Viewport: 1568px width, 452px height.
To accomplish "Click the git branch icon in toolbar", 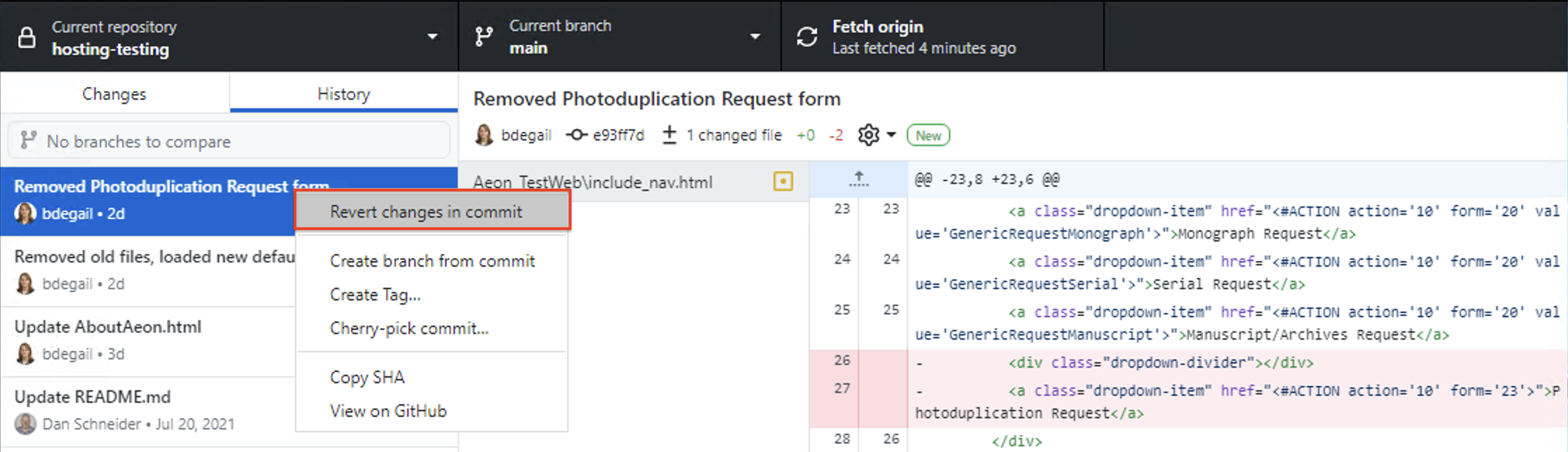I will 484,36.
